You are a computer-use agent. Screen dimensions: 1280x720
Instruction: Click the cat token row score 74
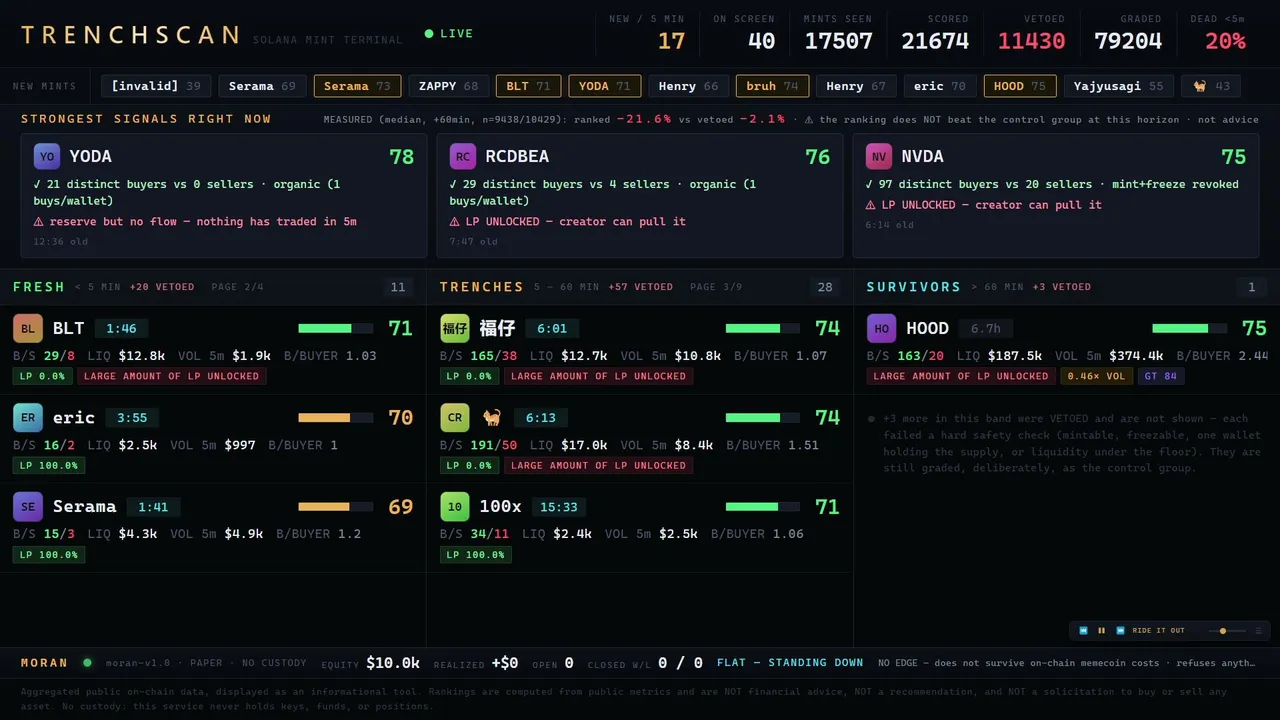point(827,417)
